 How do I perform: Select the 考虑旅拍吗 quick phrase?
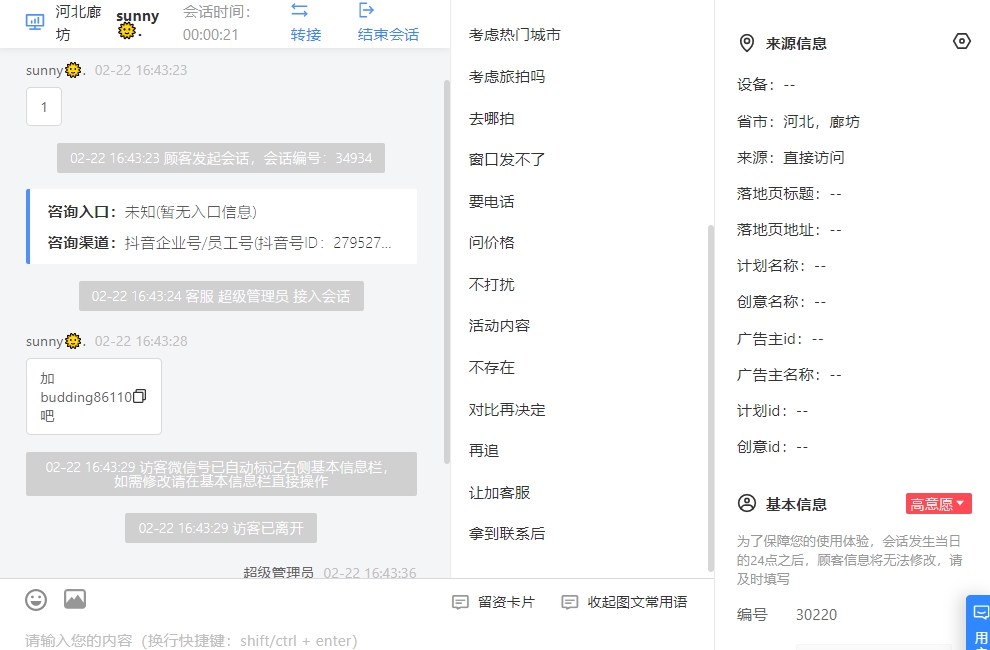pos(507,77)
